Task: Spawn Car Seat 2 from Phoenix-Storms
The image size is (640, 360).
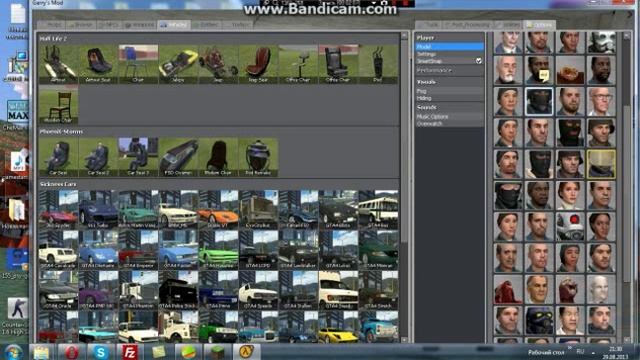Action: (x=98, y=157)
